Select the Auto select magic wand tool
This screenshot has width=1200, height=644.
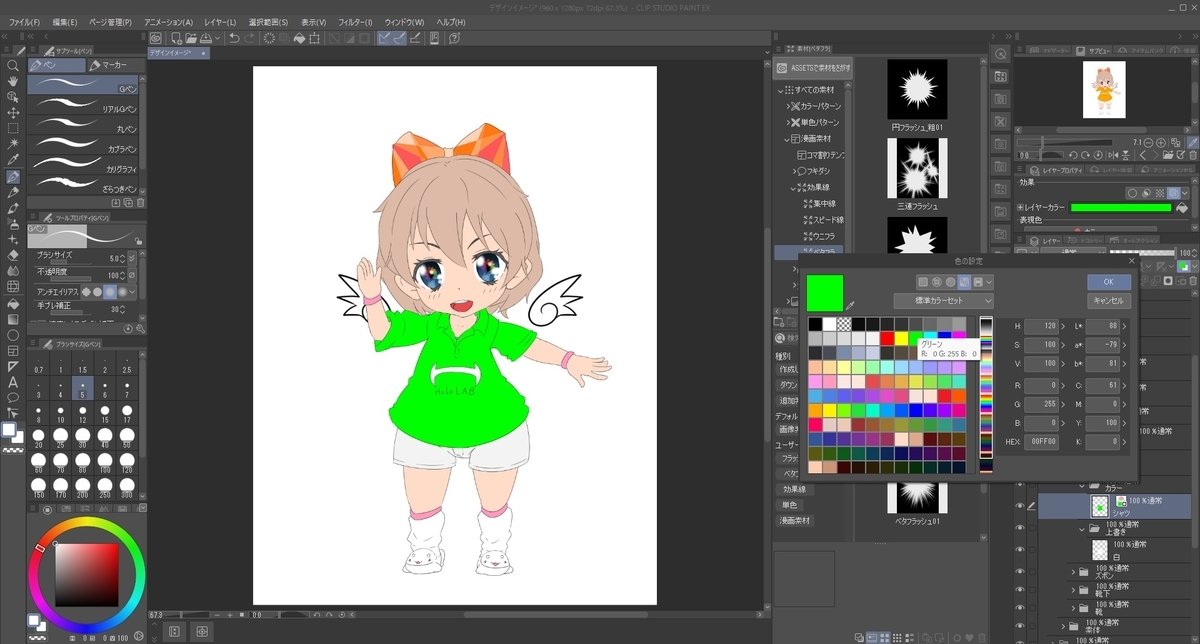(13, 145)
